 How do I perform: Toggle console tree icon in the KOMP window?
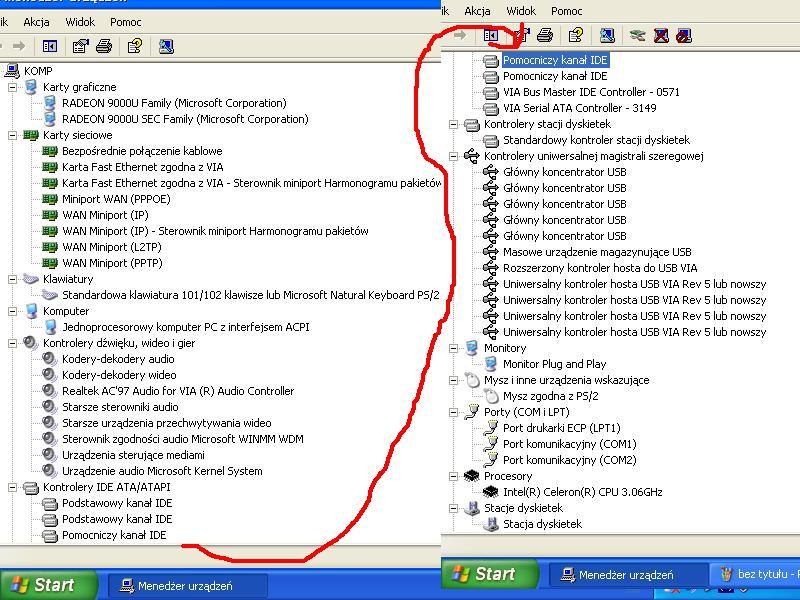49,46
